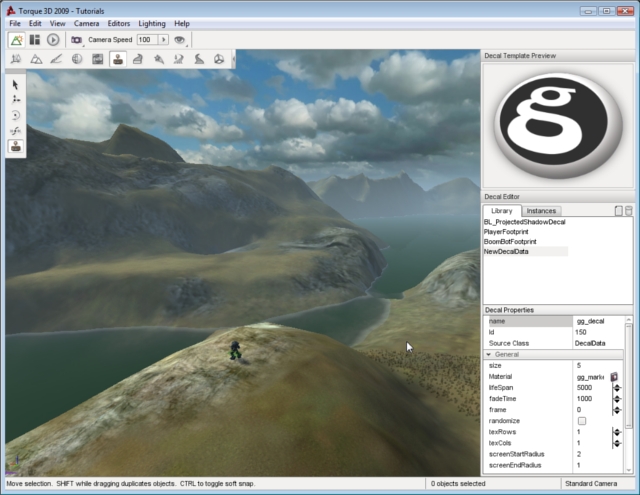Click the Material browse icon beside gg_marker
This screenshot has height=495, width=640.
615,376
